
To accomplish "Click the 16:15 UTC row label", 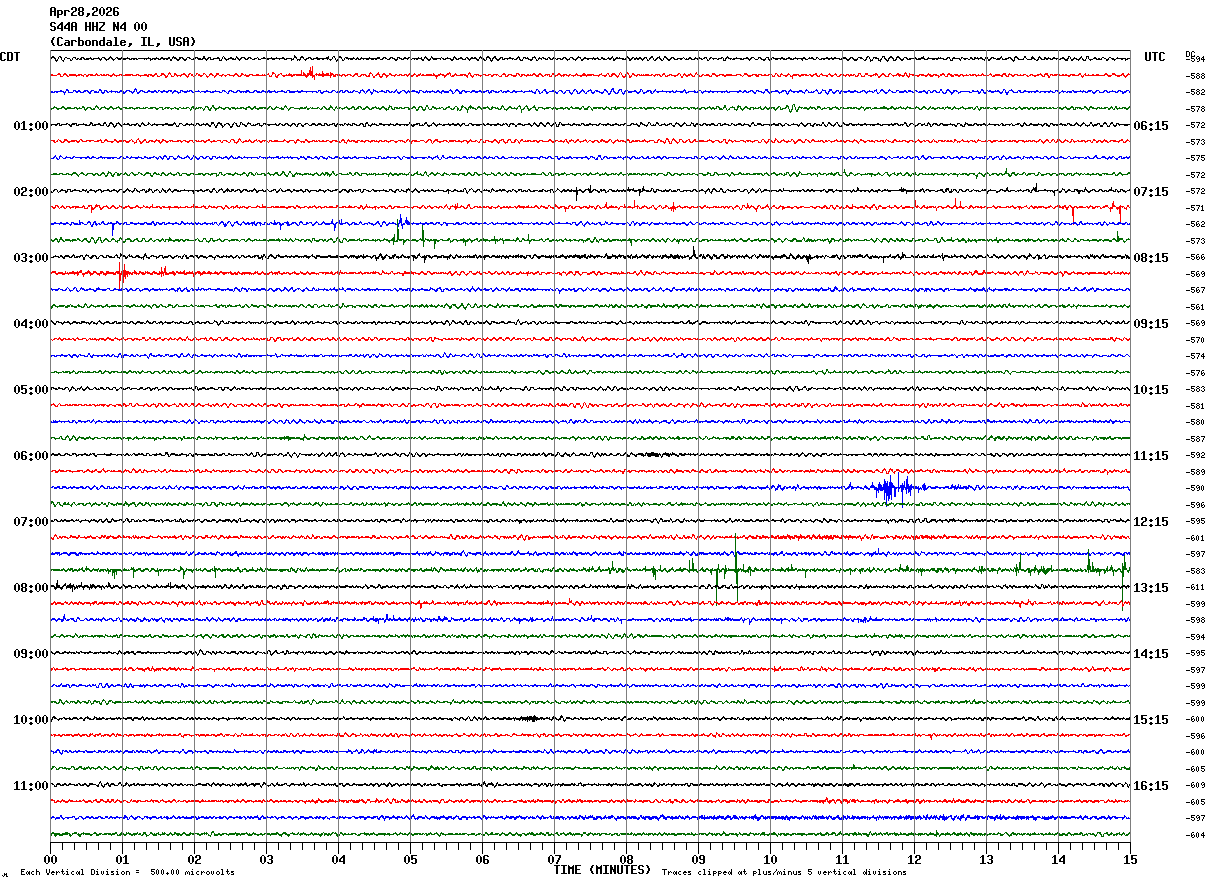I will click(x=1150, y=786).
